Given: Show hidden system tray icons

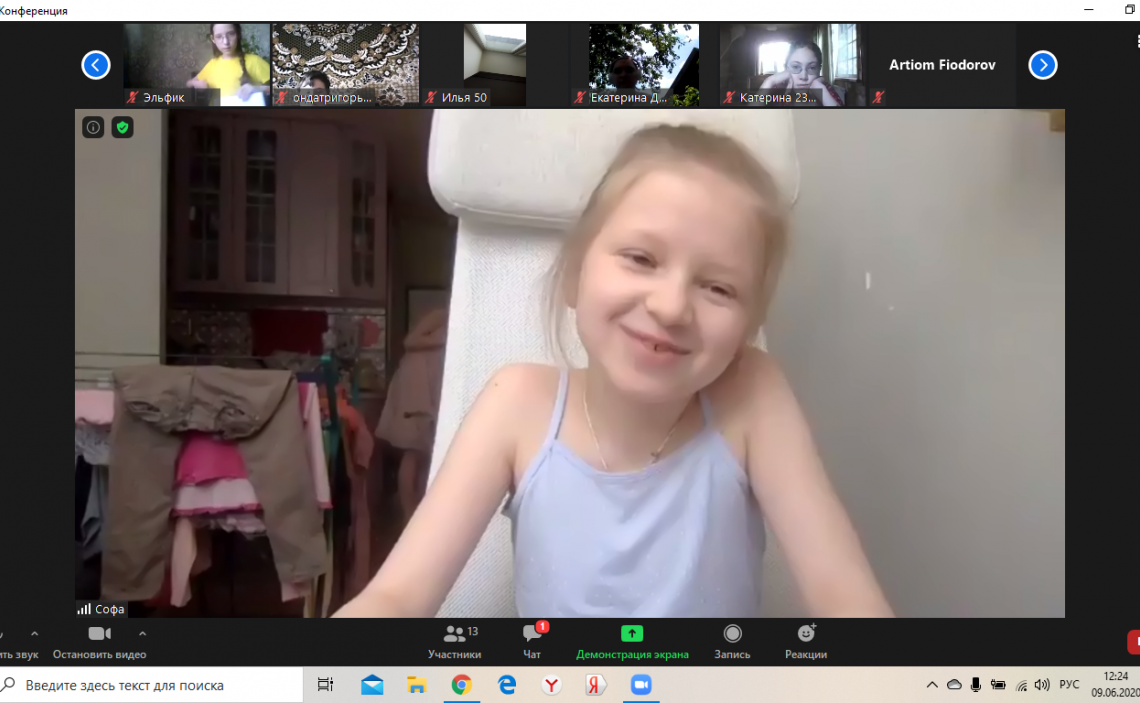Looking at the screenshot, I should [932, 685].
